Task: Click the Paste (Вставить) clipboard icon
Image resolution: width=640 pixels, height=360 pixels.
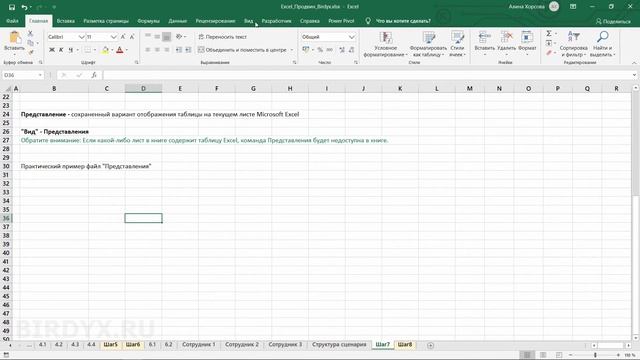Action: click(15, 37)
